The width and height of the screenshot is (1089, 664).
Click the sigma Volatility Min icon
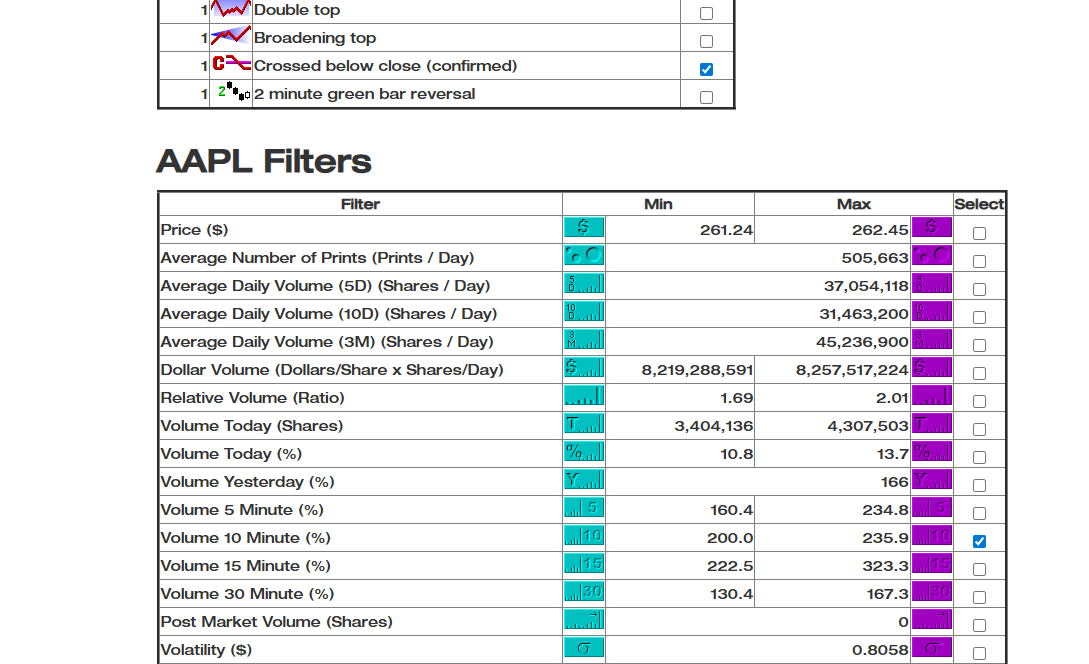[x=584, y=649]
